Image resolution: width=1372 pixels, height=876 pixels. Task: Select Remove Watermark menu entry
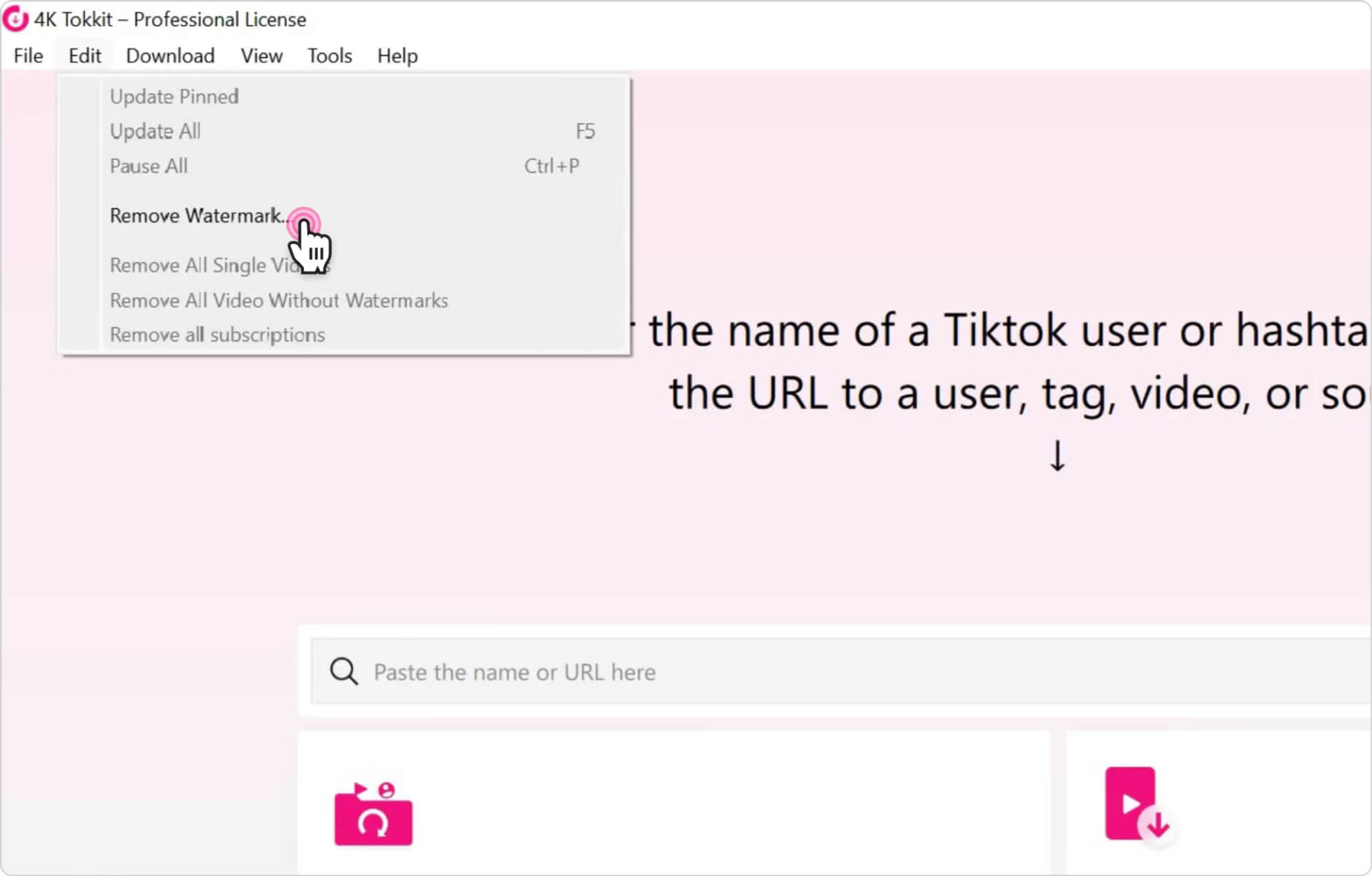click(197, 216)
